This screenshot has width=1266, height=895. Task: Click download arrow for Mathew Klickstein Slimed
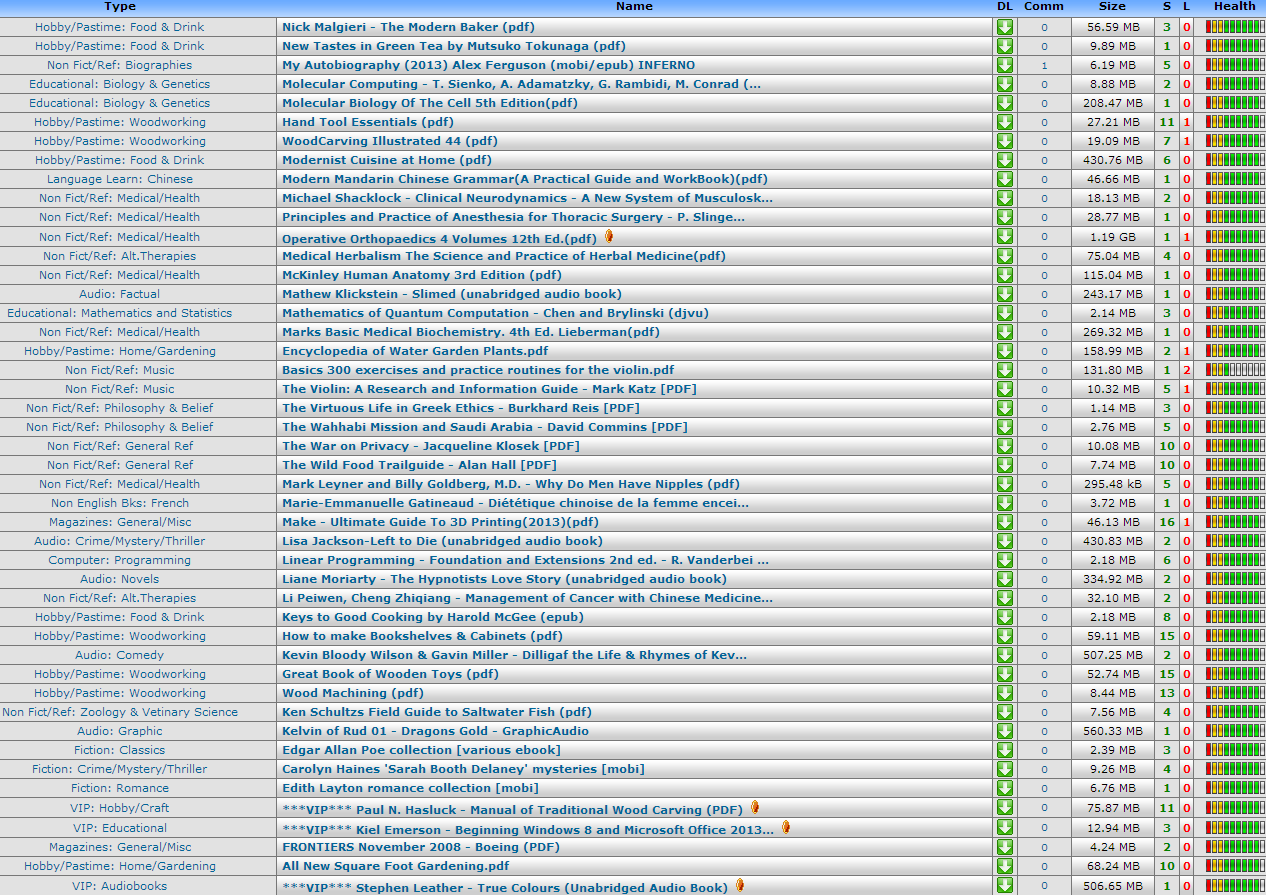[1004, 294]
